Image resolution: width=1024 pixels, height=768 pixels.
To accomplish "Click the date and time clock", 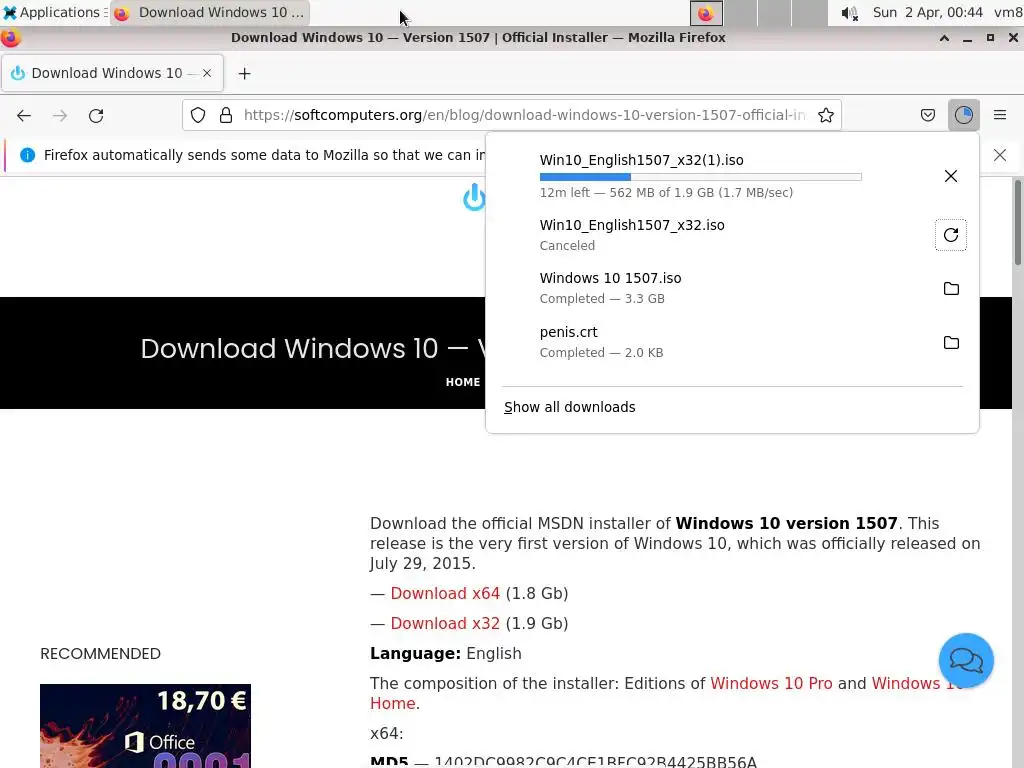I will (x=927, y=12).
